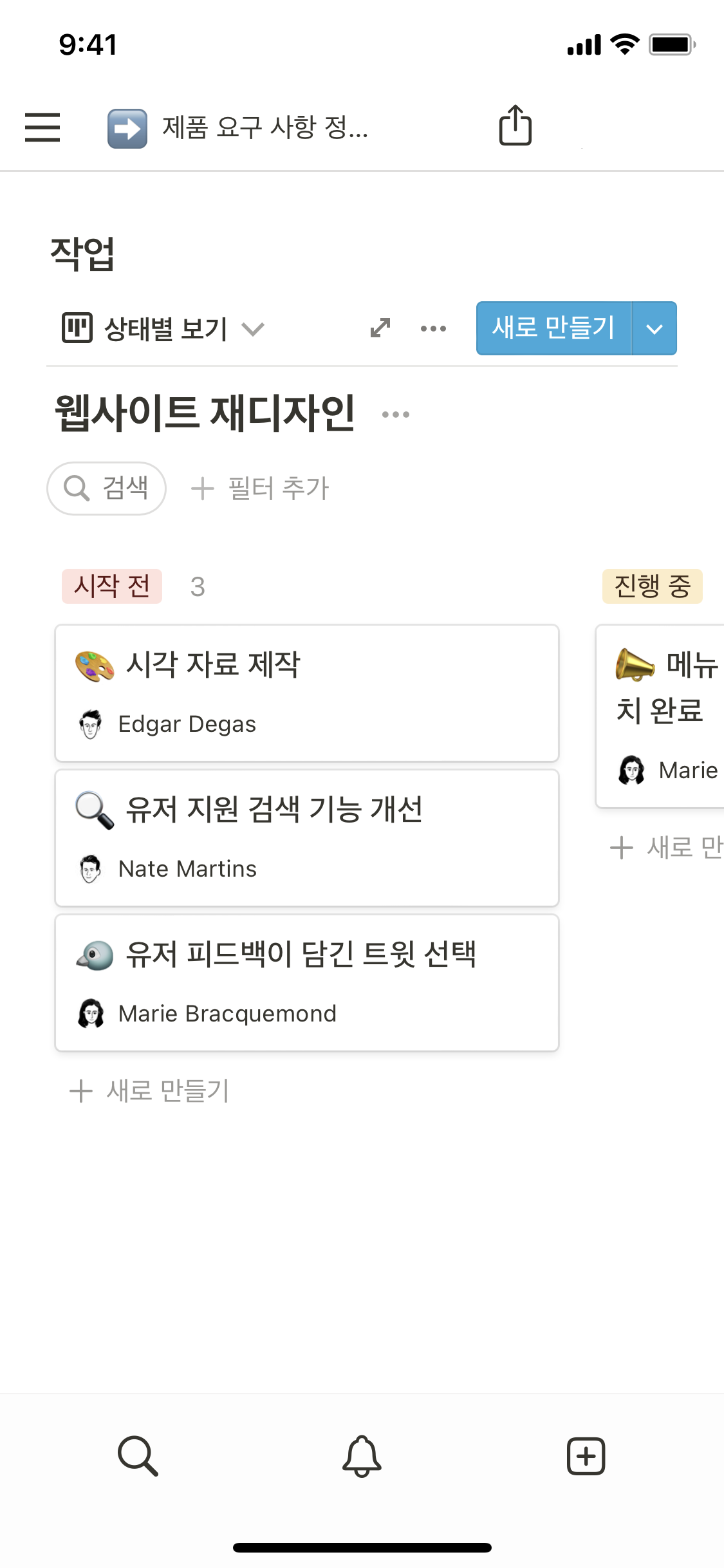Open notifications bell icon
The height and width of the screenshot is (1568, 724).
362,1455
